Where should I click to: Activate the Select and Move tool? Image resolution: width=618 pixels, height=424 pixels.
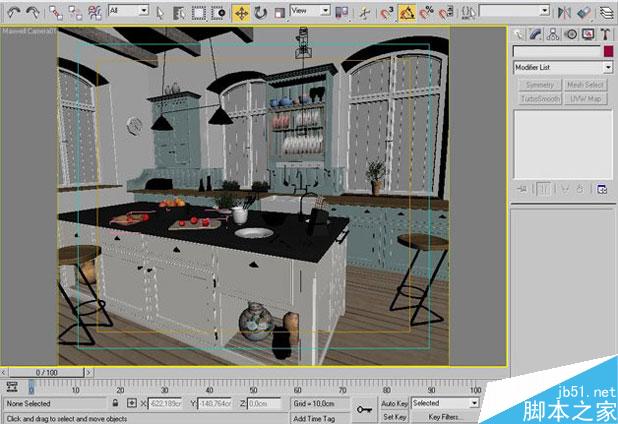[x=241, y=13]
